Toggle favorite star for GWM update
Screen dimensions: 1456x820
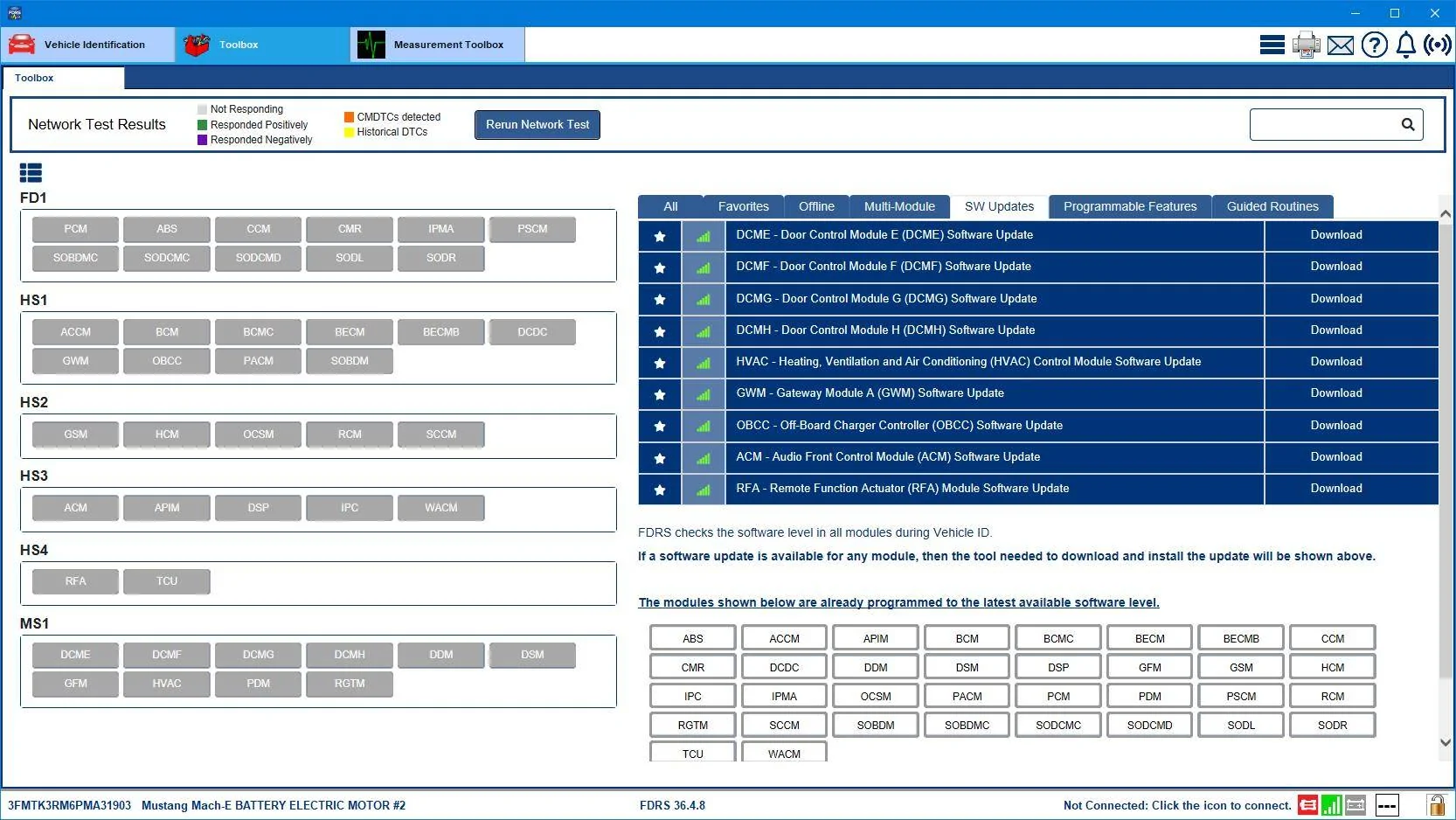click(660, 394)
